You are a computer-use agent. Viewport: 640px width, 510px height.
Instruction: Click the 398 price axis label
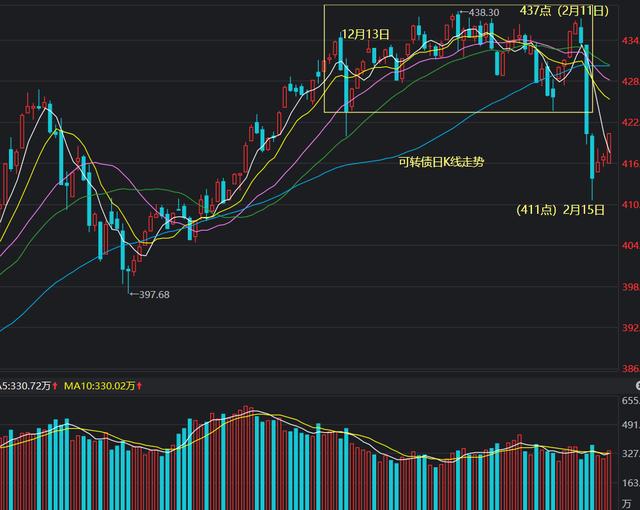(x=629, y=287)
